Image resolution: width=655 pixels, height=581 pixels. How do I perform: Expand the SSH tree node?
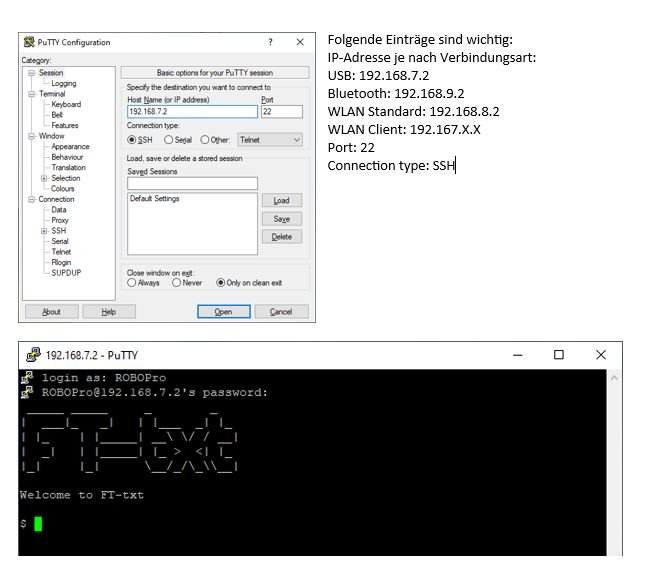point(44,231)
